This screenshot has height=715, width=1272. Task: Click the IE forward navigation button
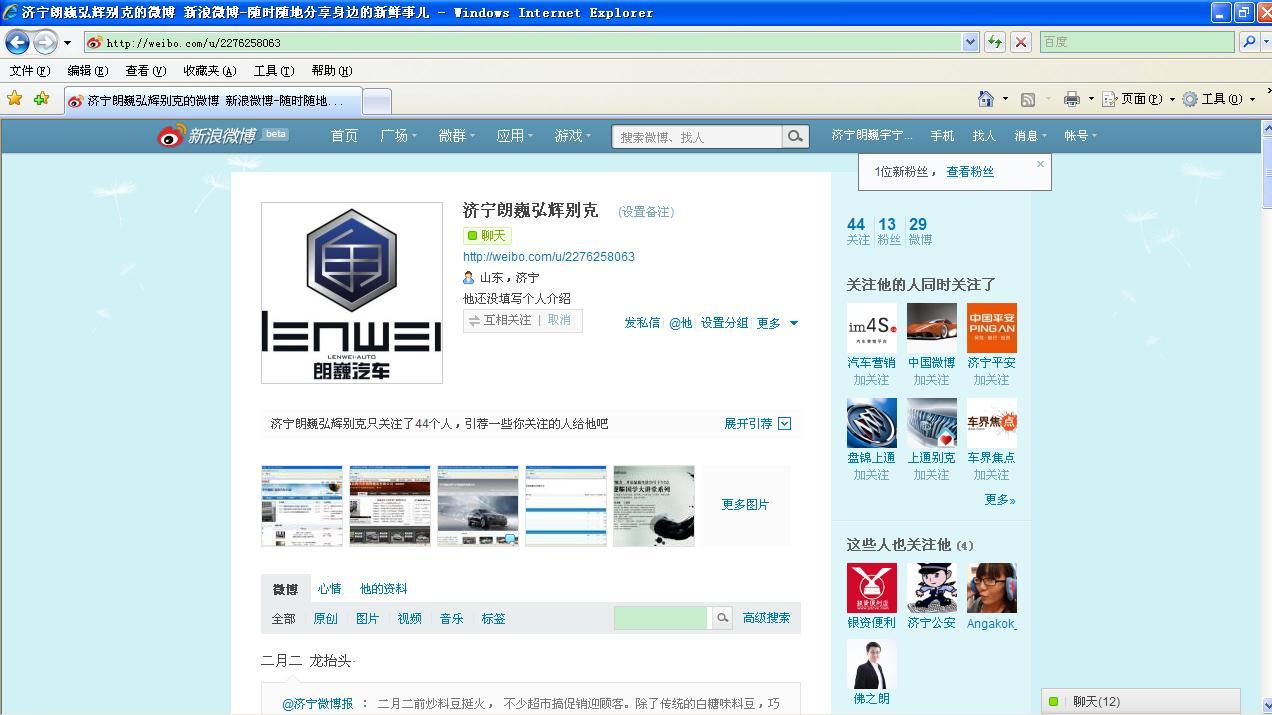45,42
